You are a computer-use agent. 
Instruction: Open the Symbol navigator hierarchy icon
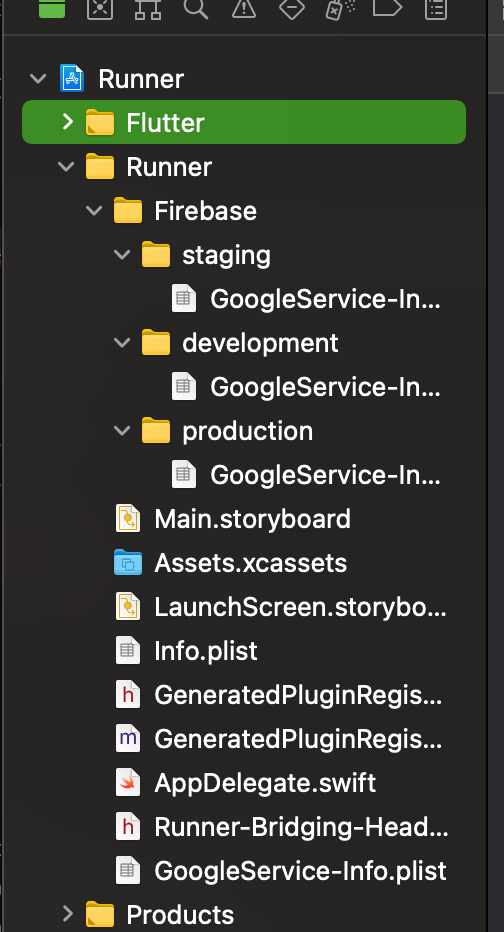148,8
